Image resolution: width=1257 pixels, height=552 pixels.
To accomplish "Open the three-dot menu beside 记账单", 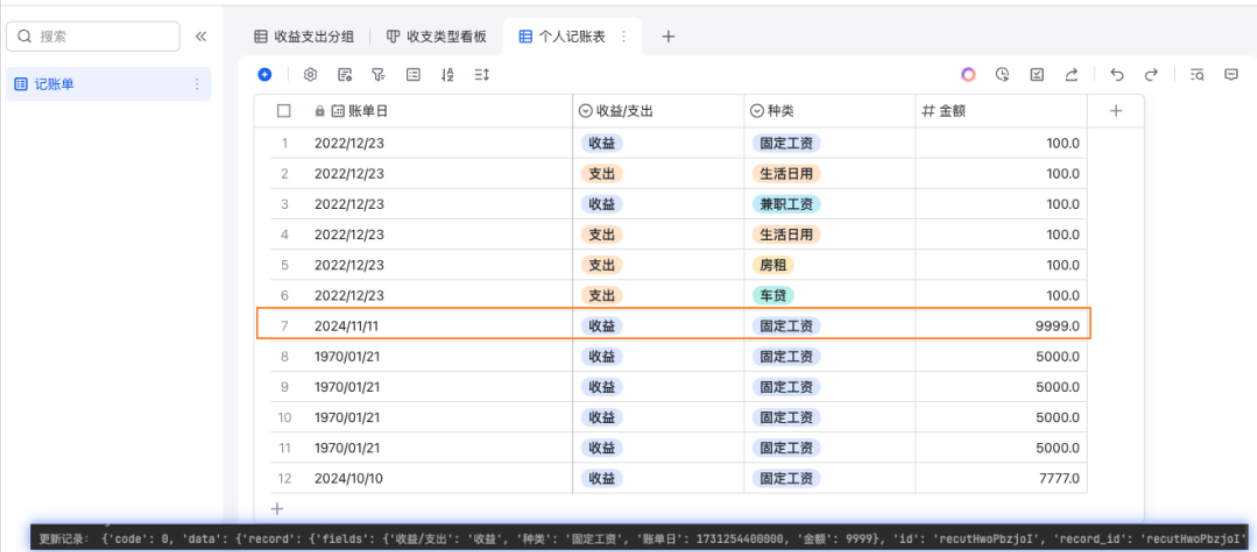I will tap(197, 85).
